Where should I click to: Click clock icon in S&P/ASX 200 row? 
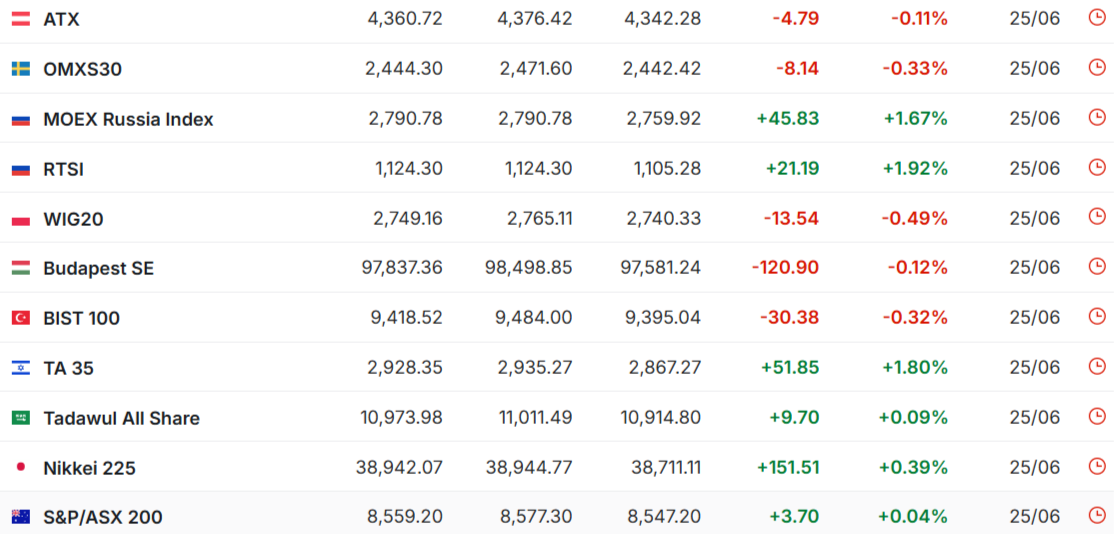(x=1097, y=515)
